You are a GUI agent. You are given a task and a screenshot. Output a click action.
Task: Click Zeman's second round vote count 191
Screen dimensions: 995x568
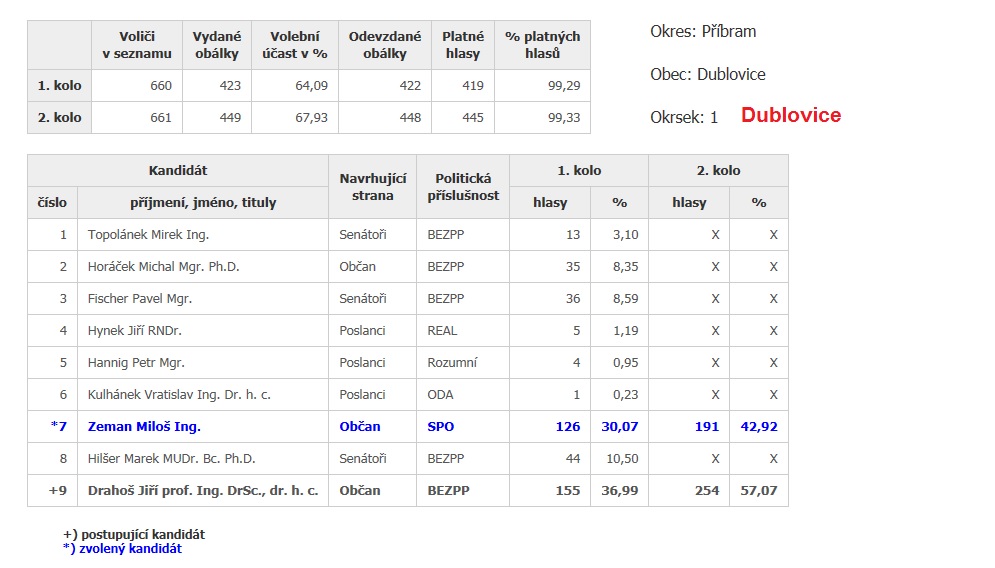click(706, 426)
